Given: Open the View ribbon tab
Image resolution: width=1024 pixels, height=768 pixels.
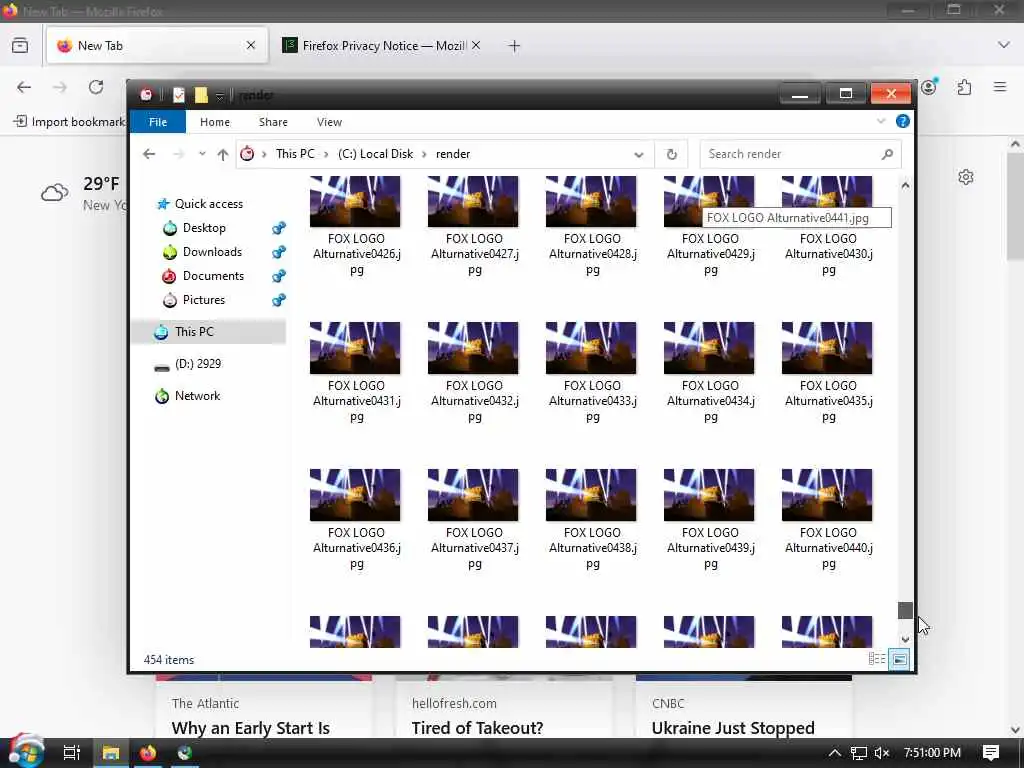Looking at the screenshot, I should click(x=329, y=122).
